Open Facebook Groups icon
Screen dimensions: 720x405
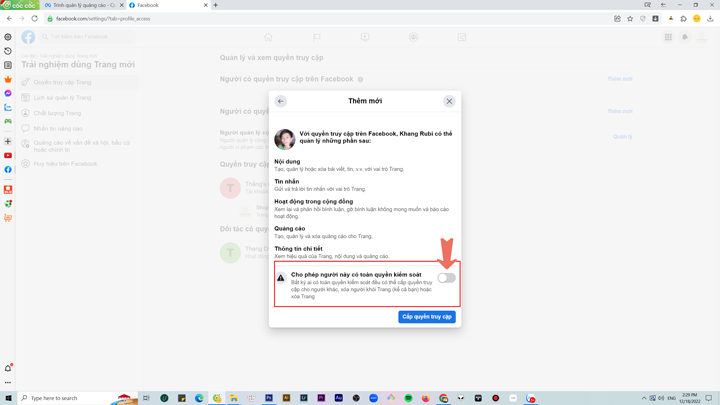click(x=413, y=37)
